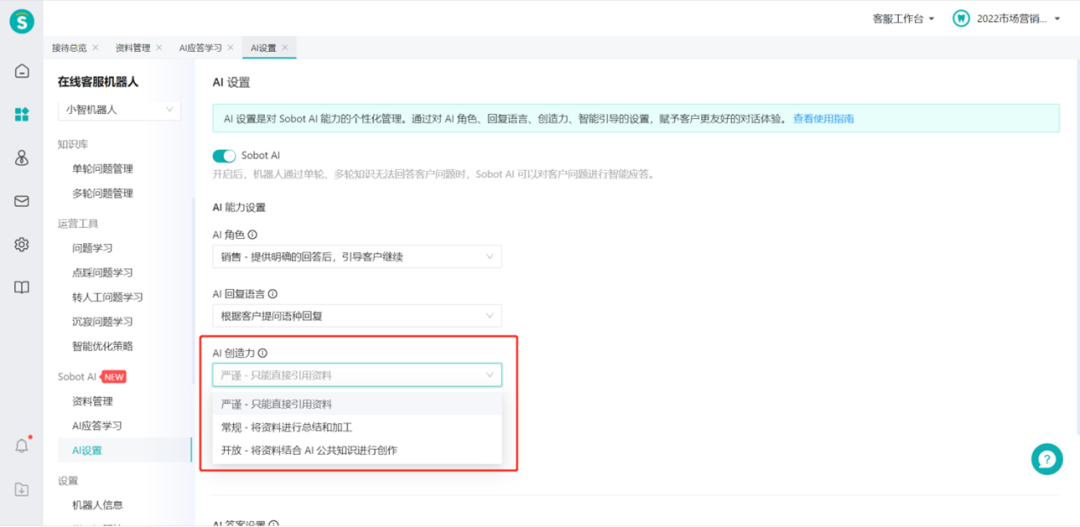Click the NEW badge next to Sobot AI

click(114, 377)
